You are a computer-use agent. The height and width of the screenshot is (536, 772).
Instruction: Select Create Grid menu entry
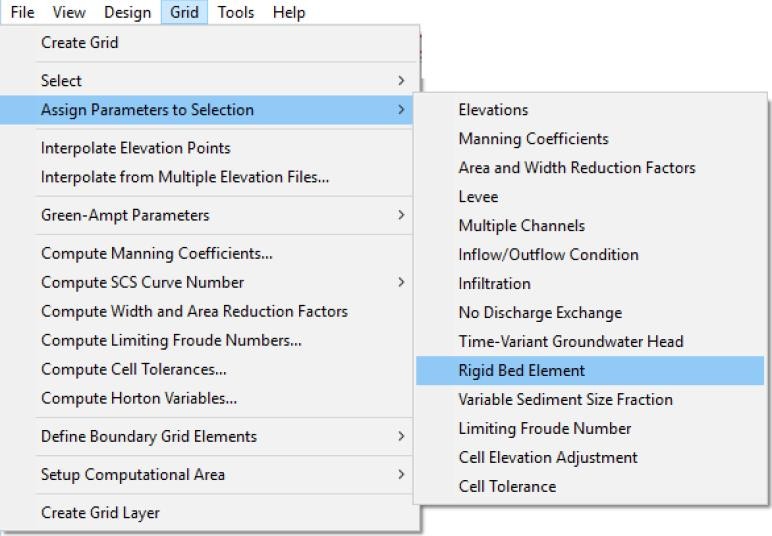79,43
